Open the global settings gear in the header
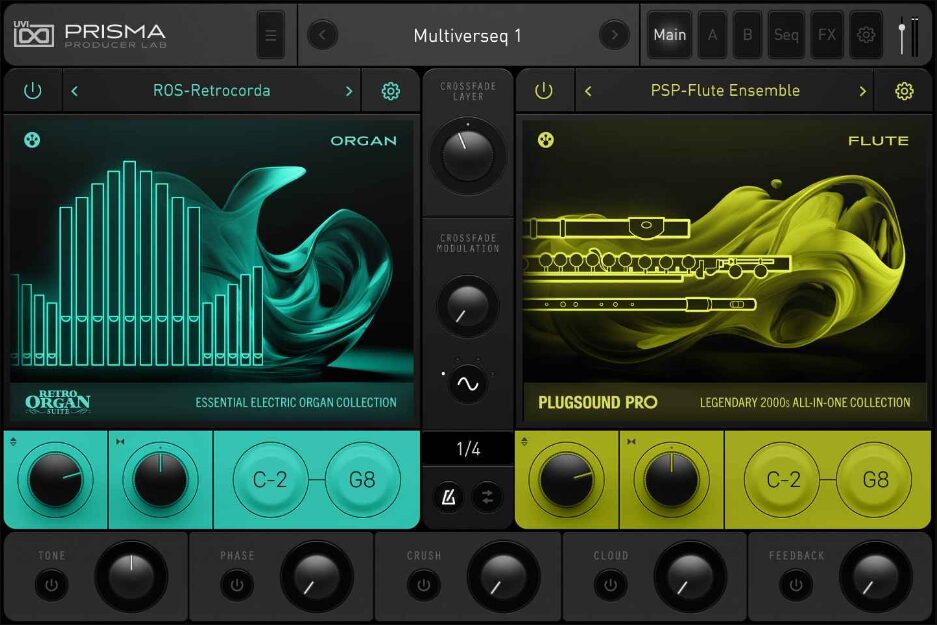Image resolution: width=937 pixels, height=625 pixels. coord(864,34)
